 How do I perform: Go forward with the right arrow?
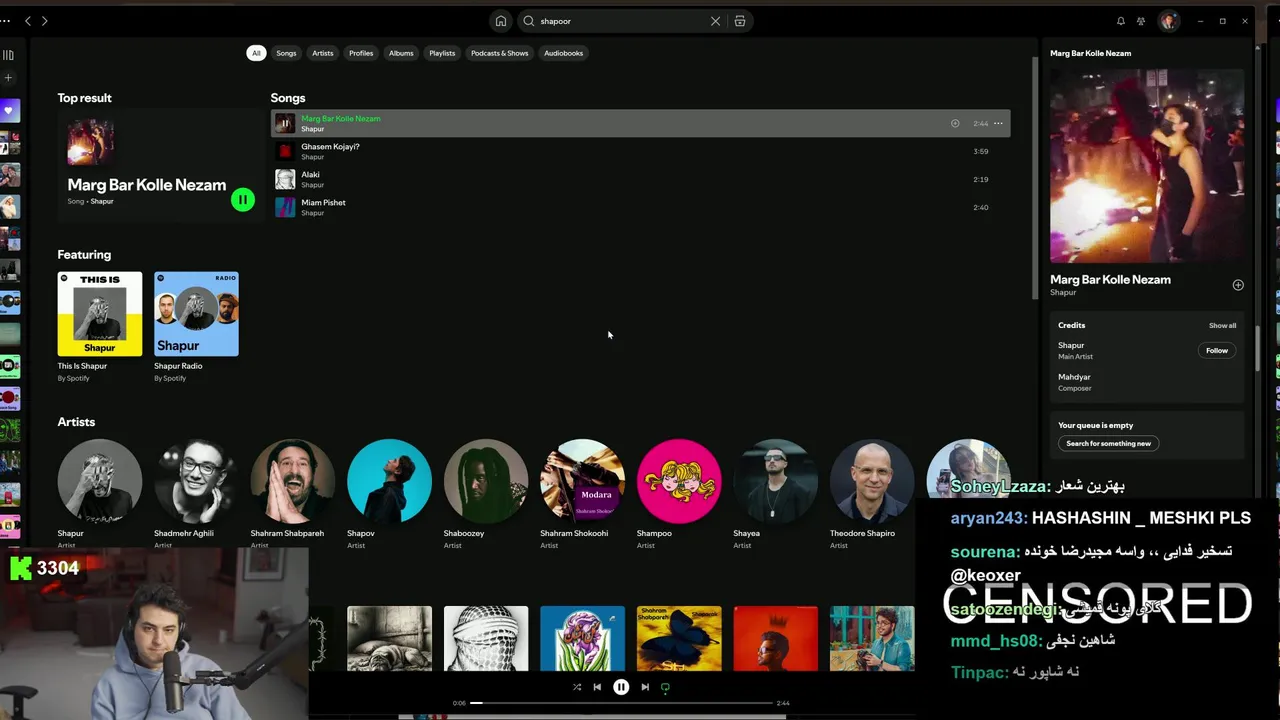(44, 21)
